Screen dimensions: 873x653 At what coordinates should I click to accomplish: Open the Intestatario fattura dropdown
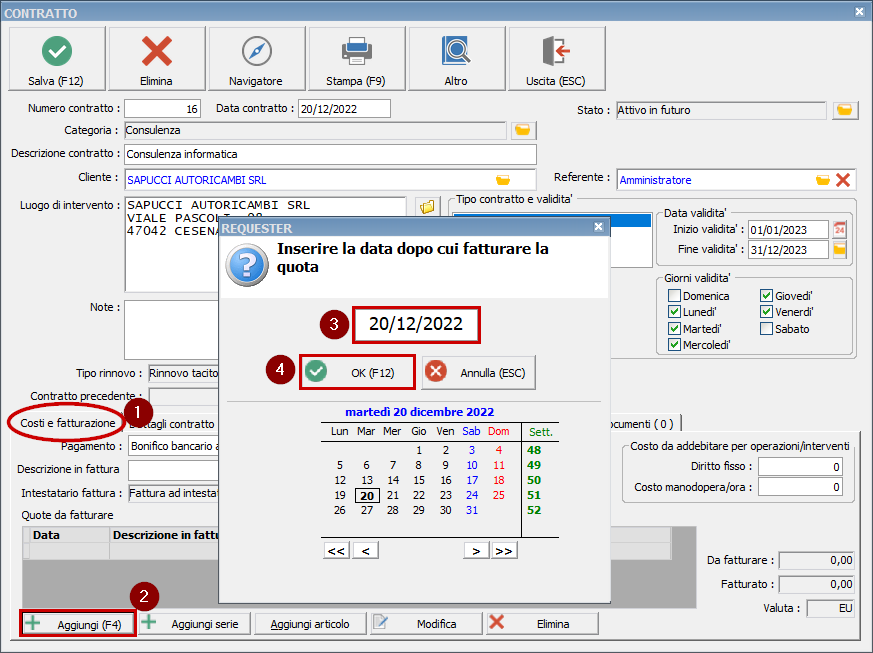pos(174,493)
